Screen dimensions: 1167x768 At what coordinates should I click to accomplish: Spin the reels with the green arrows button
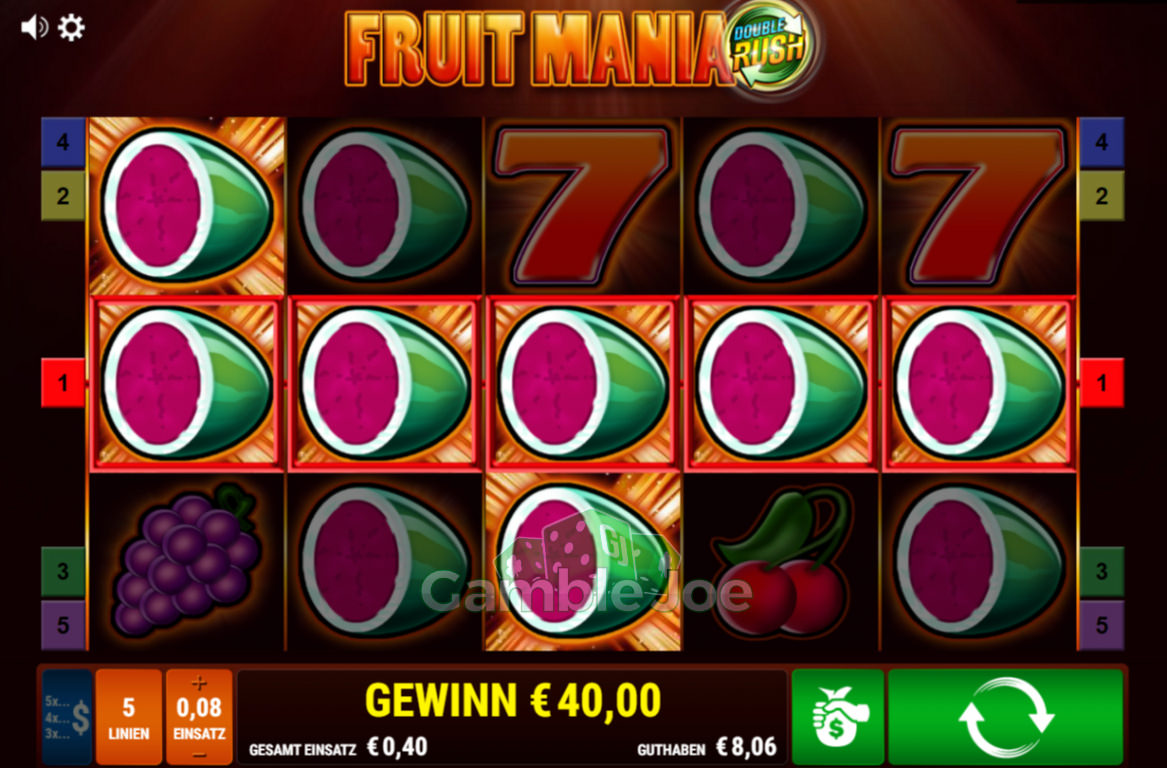click(x=1005, y=717)
